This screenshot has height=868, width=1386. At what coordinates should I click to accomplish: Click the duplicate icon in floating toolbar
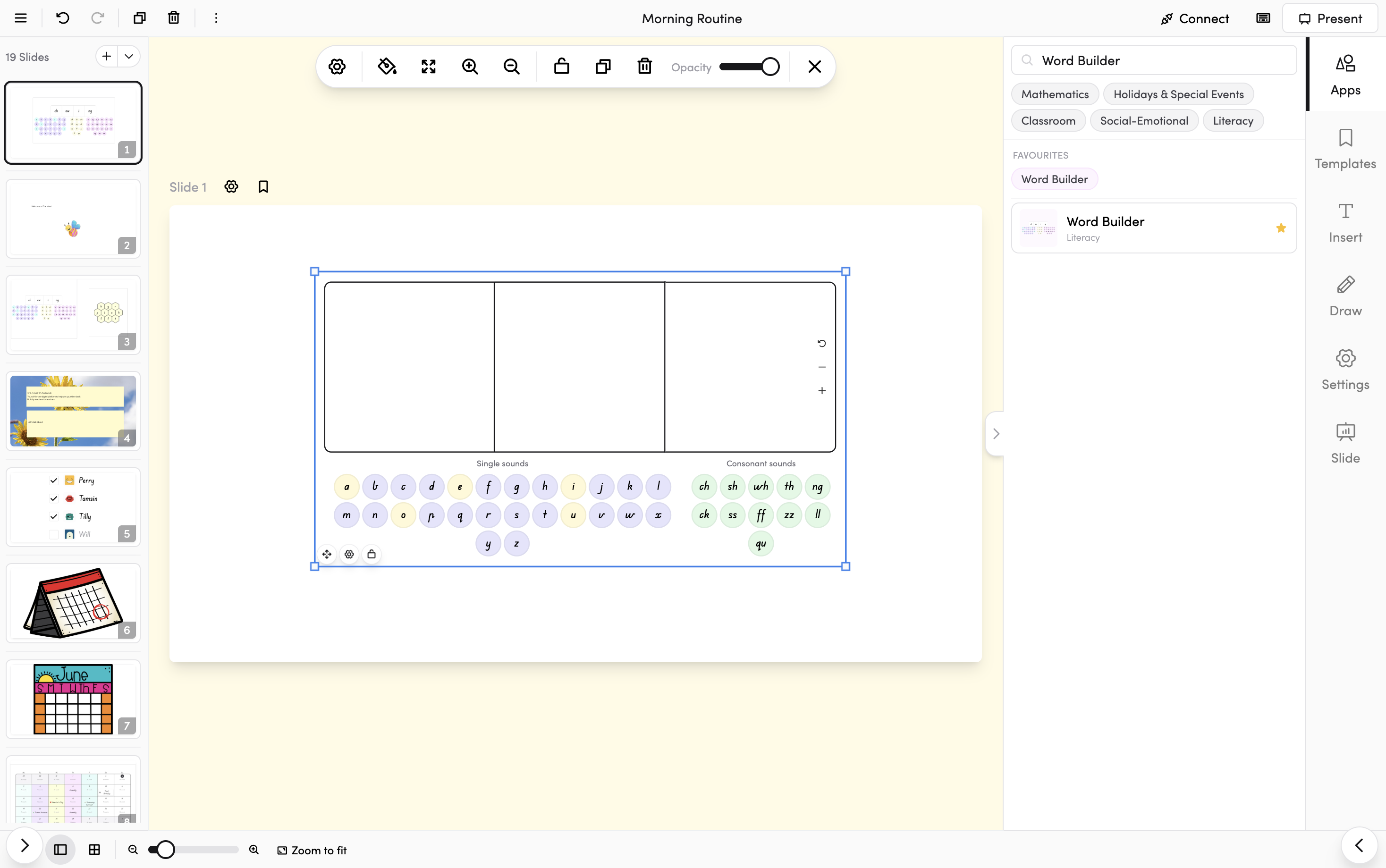pos(603,67)
